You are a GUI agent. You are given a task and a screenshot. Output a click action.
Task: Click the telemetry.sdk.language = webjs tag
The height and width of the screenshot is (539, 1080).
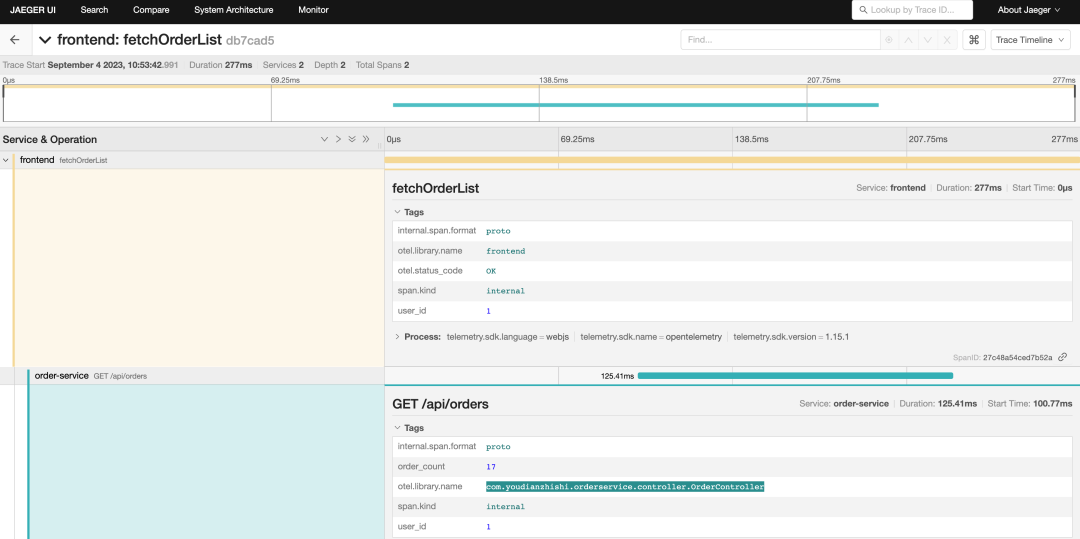(x=508, y=337)
